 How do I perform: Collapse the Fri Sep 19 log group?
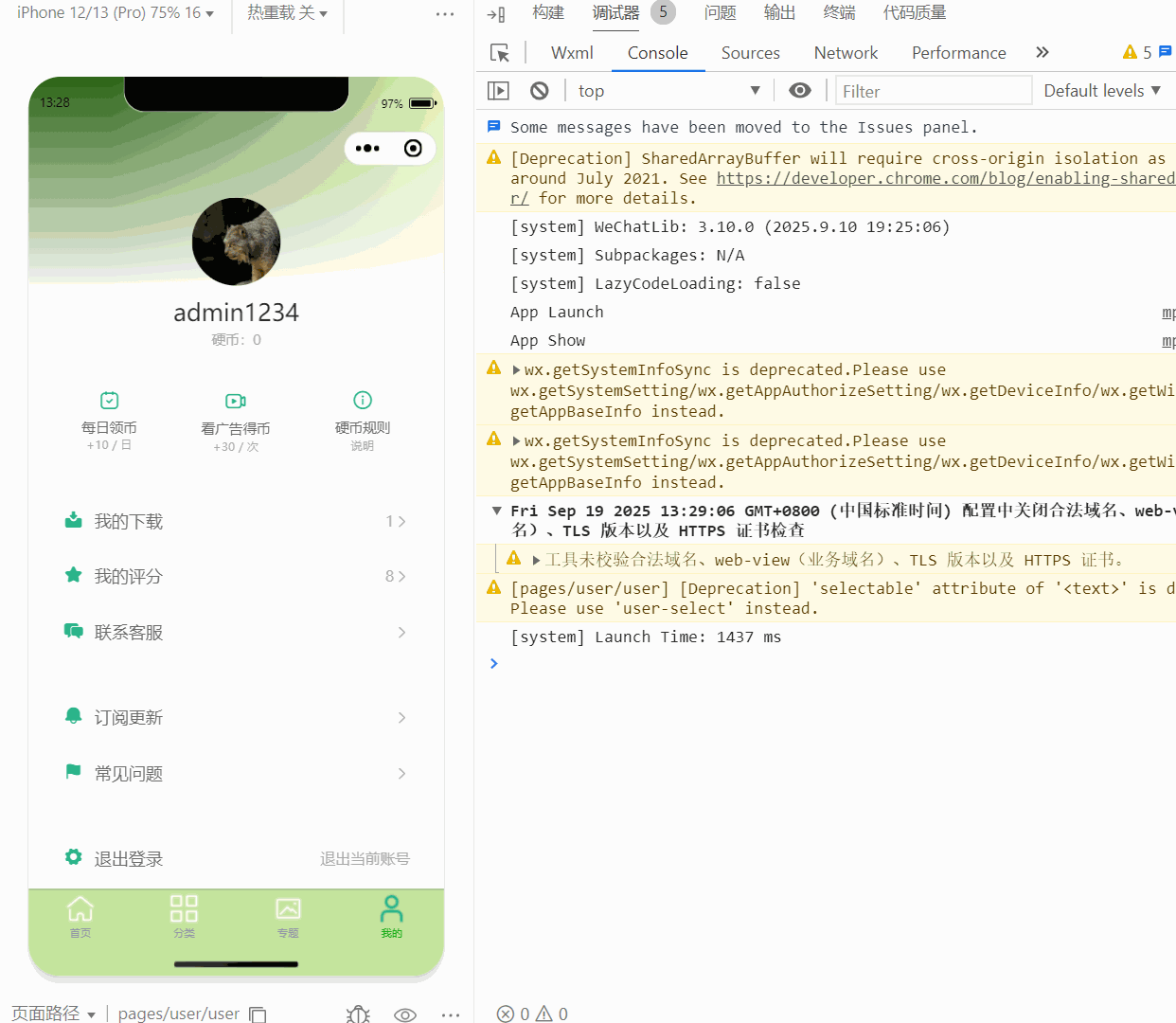(496, 511)
